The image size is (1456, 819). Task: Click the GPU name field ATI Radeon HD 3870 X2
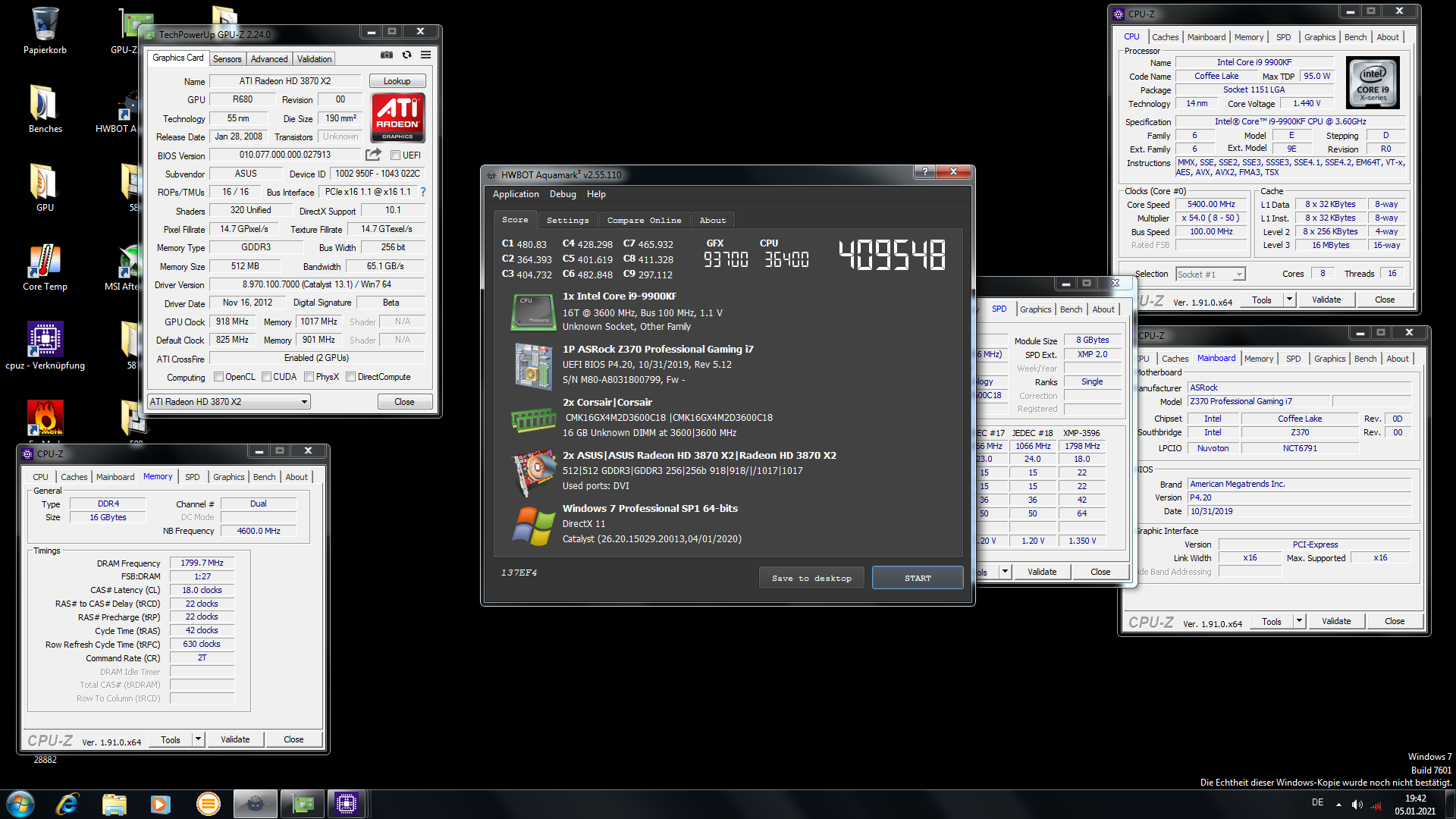285,81
